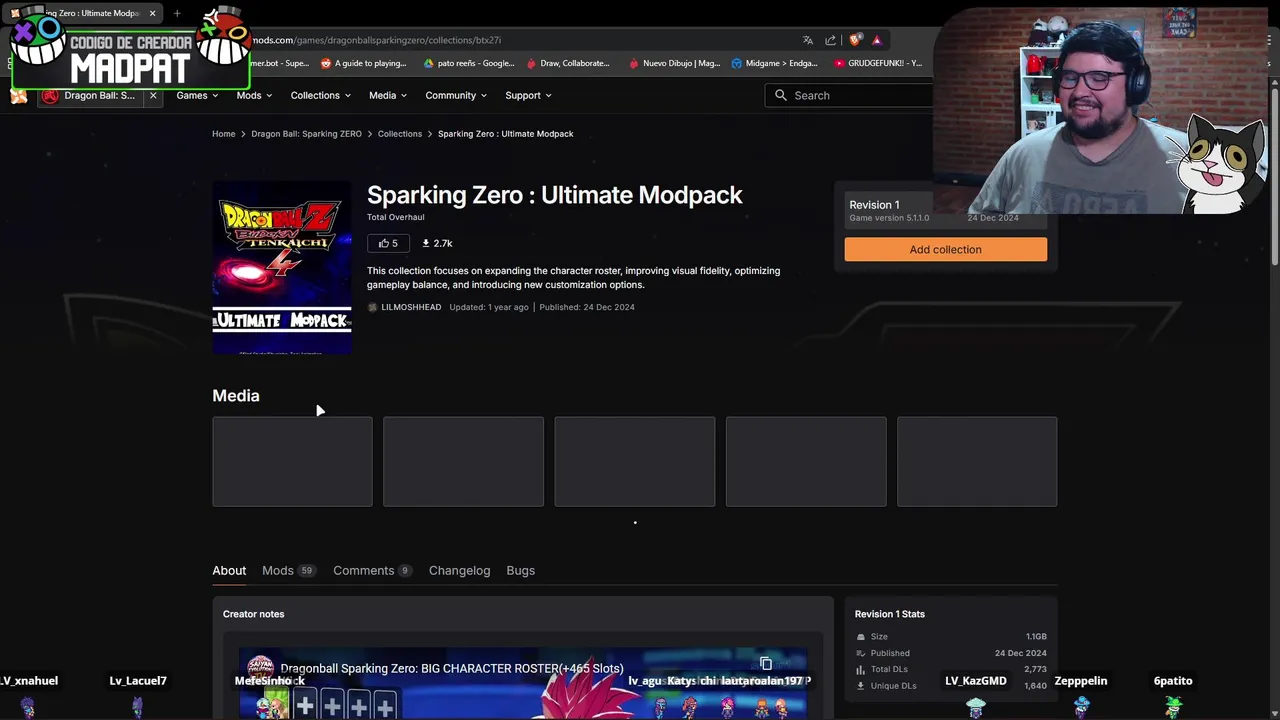
Task: Click the search magnifier icon
Action: [x=781, y=95]
